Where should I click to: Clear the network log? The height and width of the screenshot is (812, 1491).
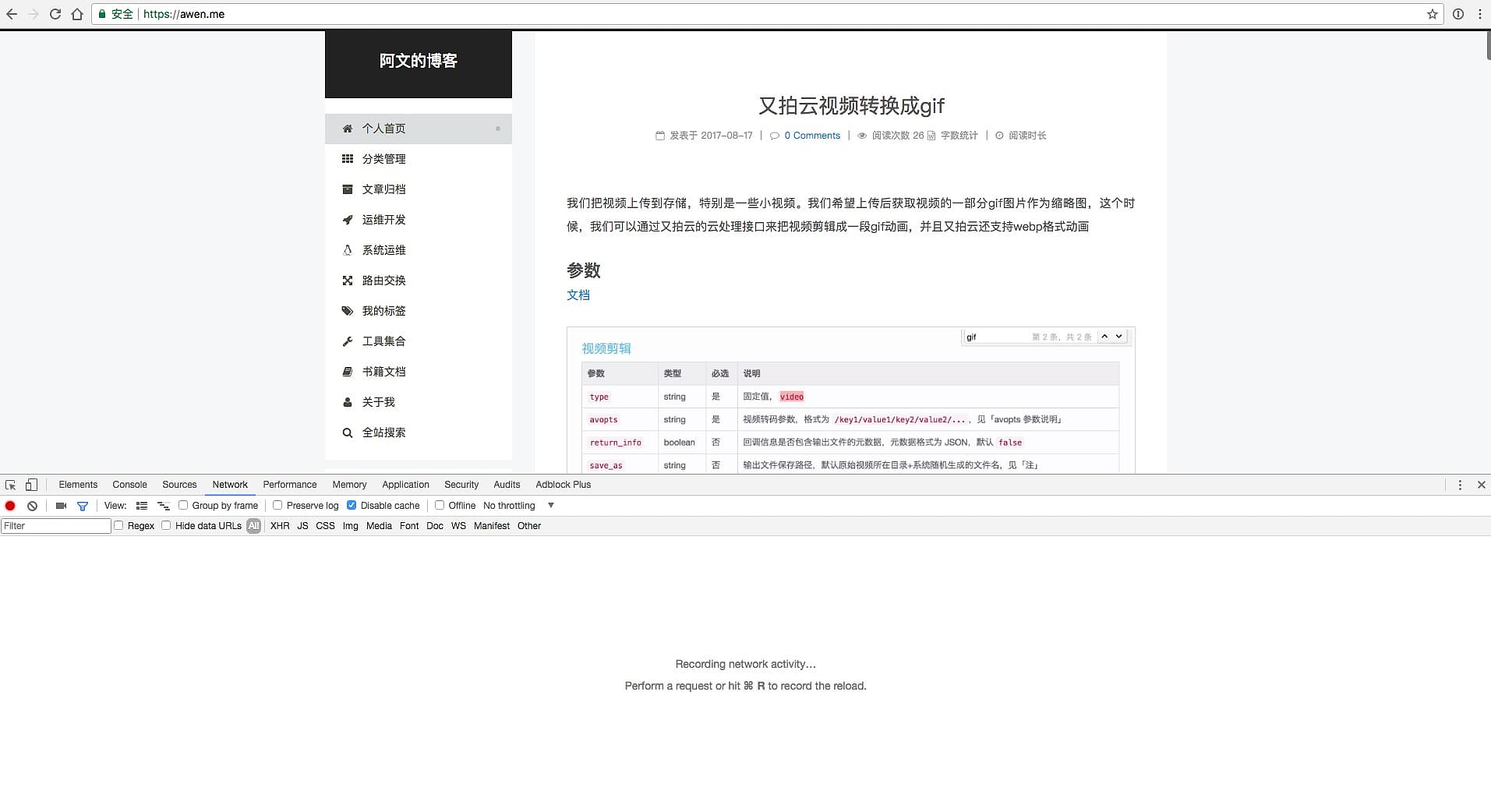pyautogui.click(x=32, y=506)
